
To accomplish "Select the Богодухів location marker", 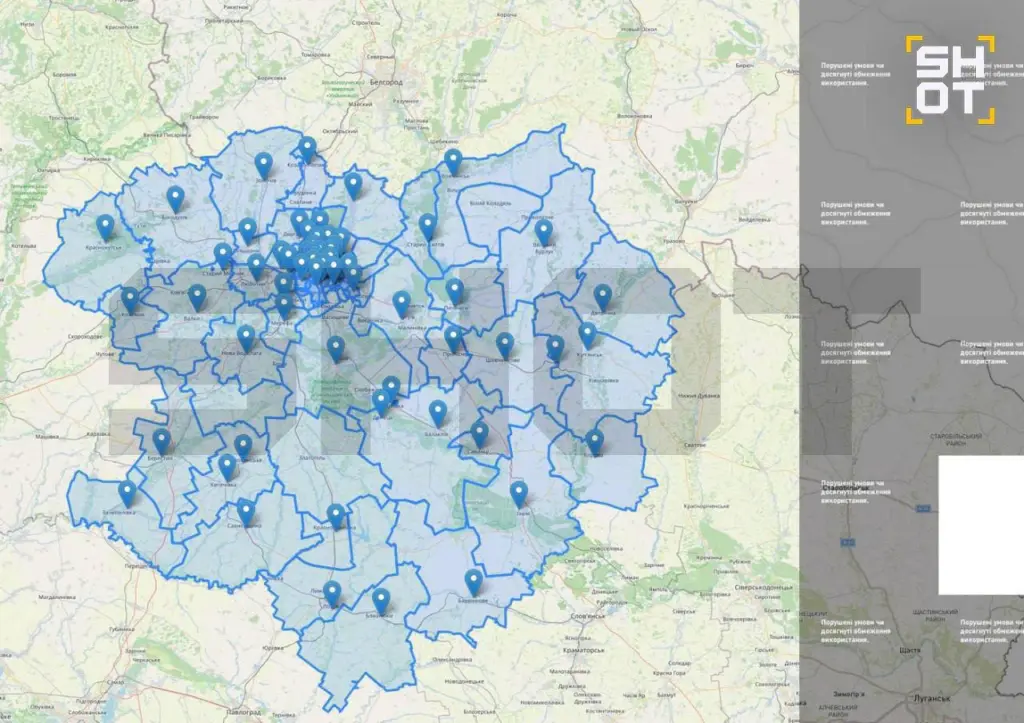I will pos(175,197).
